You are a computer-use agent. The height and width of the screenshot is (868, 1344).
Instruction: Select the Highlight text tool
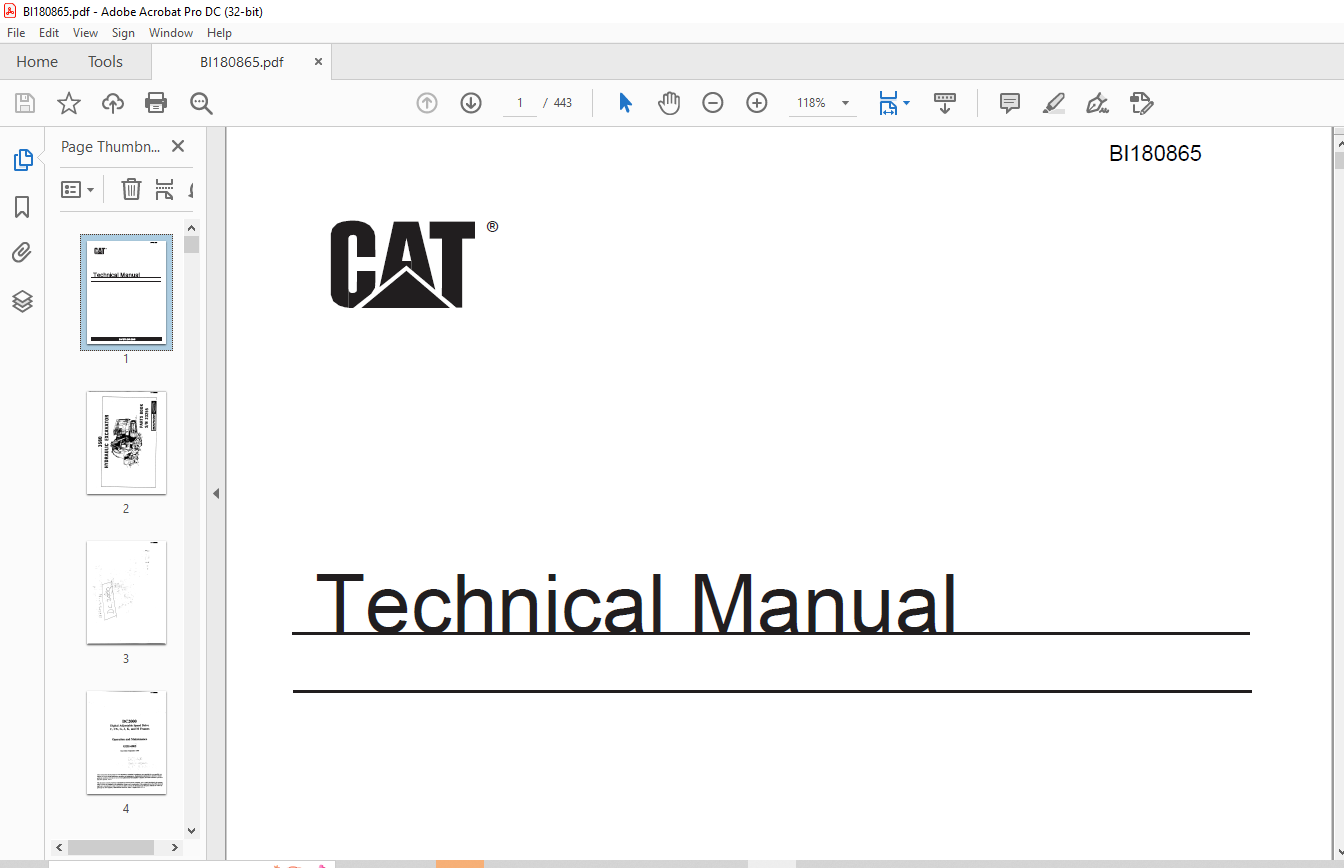1053,103
